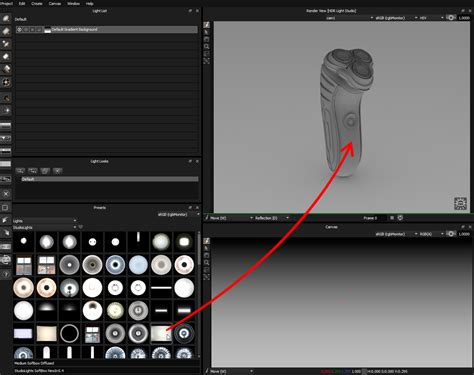Viewport: 474px width, 375px height.
Task: Click the exposure value field in Canvas header
Action: click(x=464, y=234)
